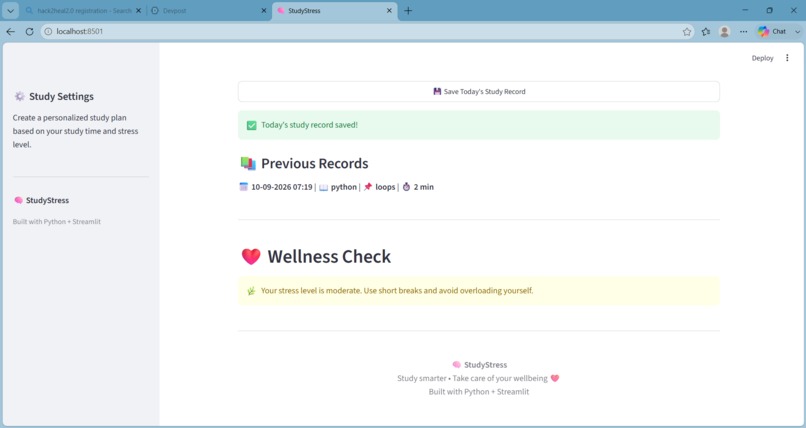This screenshot has width=806, height=428.
Task: Click sidebar 'Built with Python + Streamlit' text
Action: tap(57, 221)
